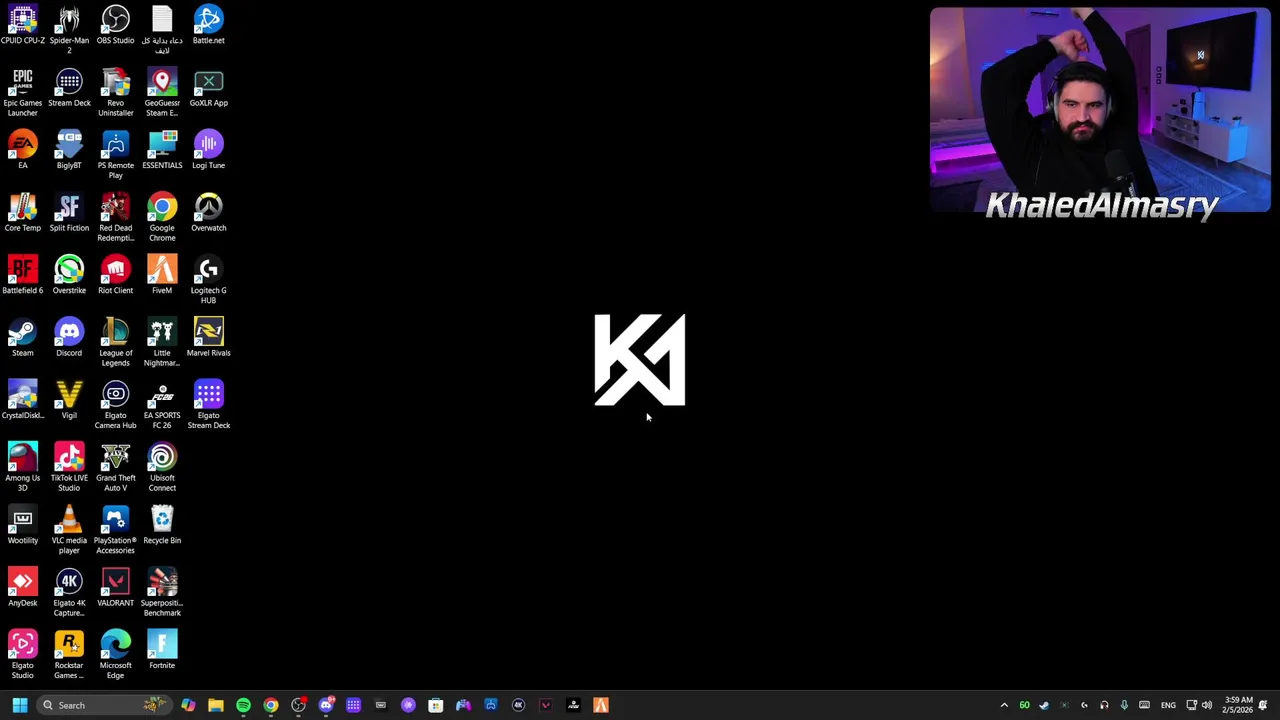Screen dimensions: 1280x720
Task: Open Spotify from the taskbar
Action: (x=243, y=705)
